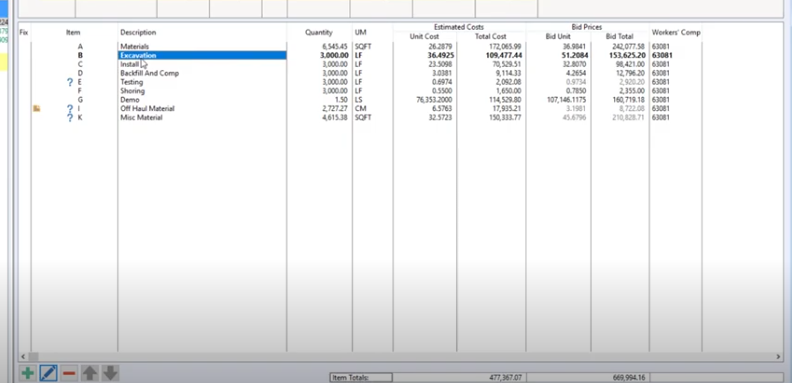
Task: Click the Quantity column header
Action: coord(319,32)
